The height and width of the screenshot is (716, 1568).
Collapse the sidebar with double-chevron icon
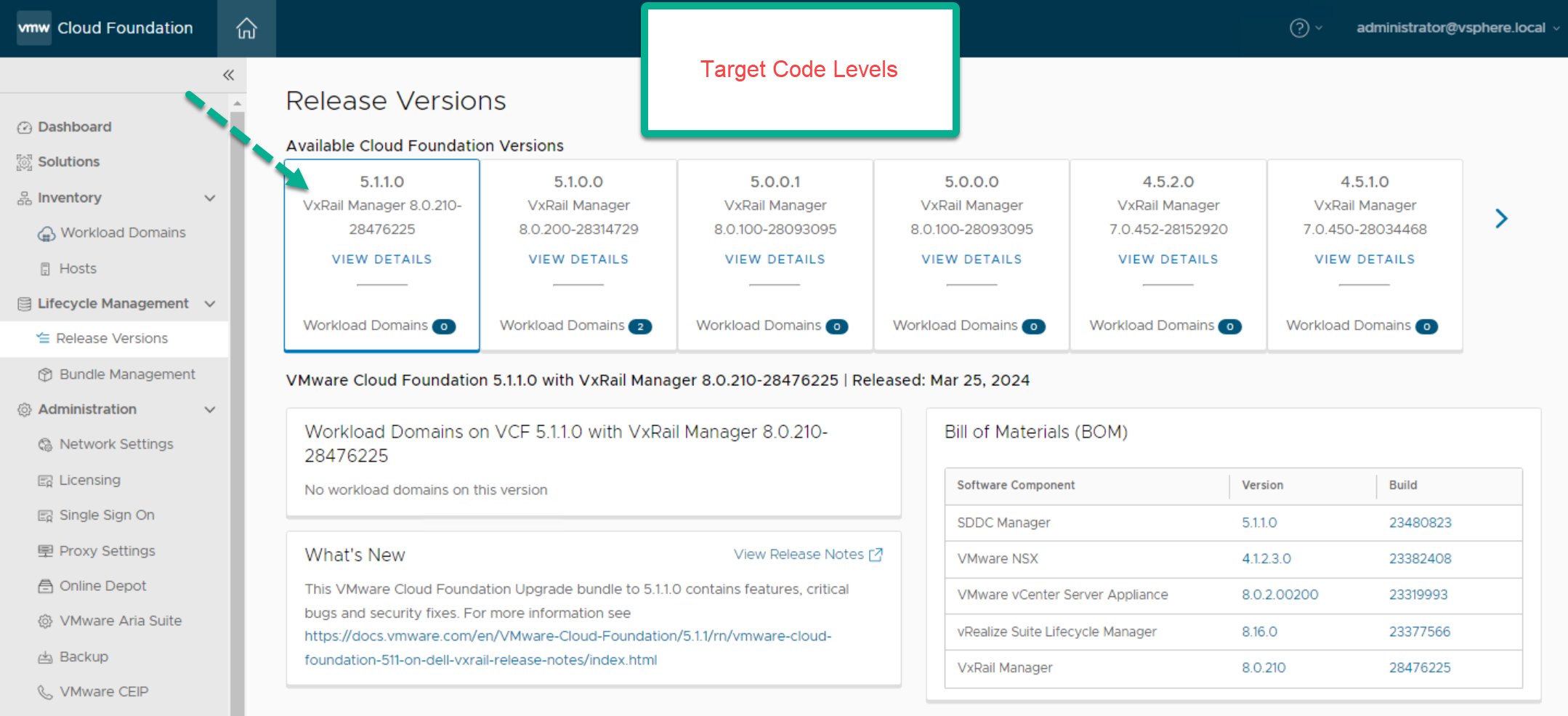click(228, 75)
